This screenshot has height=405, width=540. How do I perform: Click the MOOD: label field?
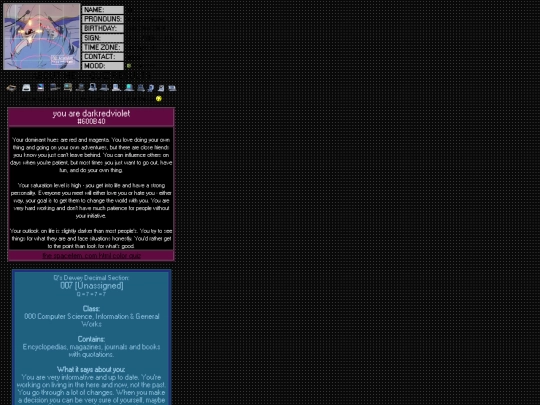point(103,66)
